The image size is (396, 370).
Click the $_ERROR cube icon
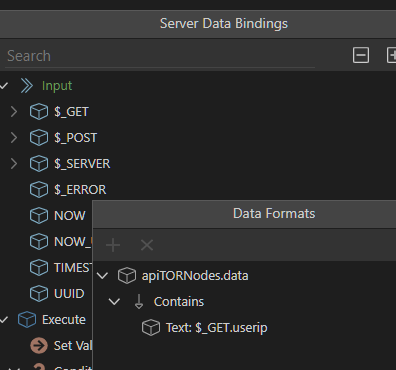[x=39, y=190]
